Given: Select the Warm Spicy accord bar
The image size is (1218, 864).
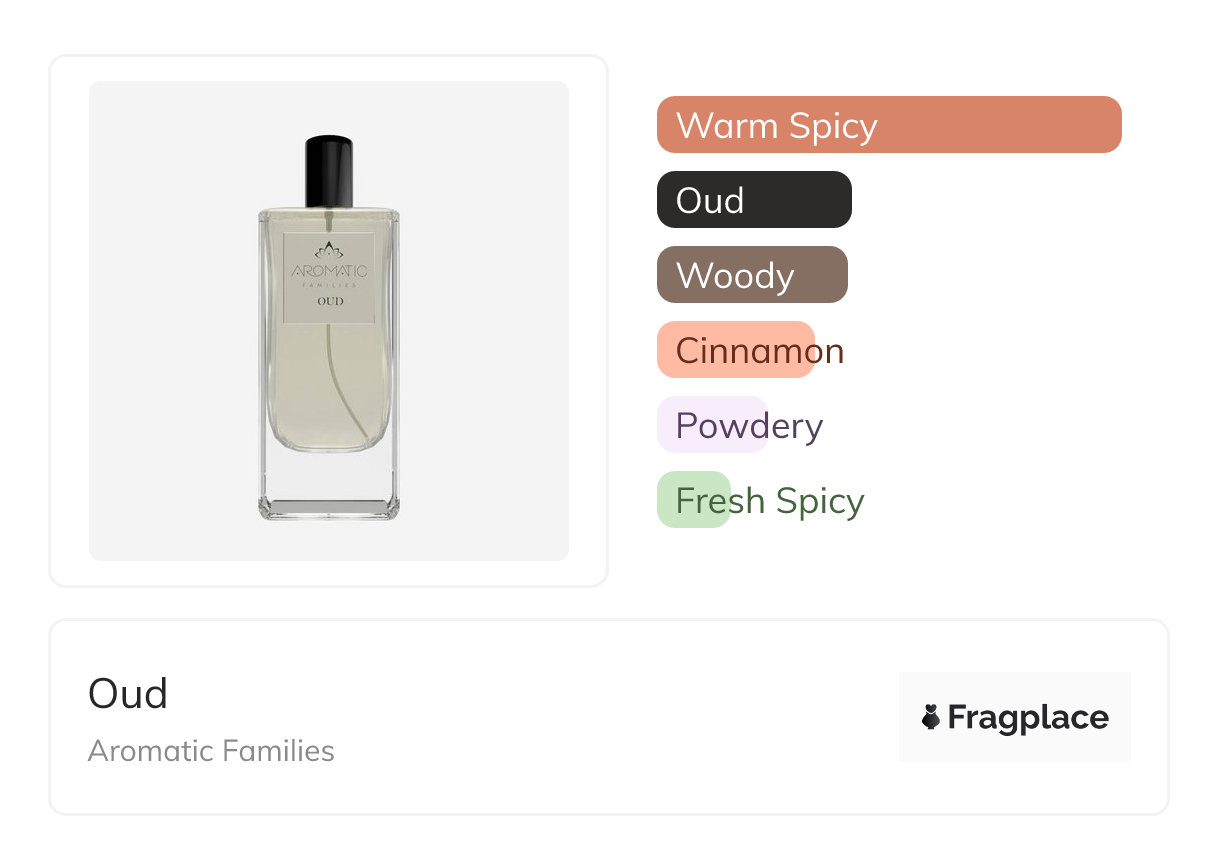Looking at the screenshot, I should click(x=888, y=125).
